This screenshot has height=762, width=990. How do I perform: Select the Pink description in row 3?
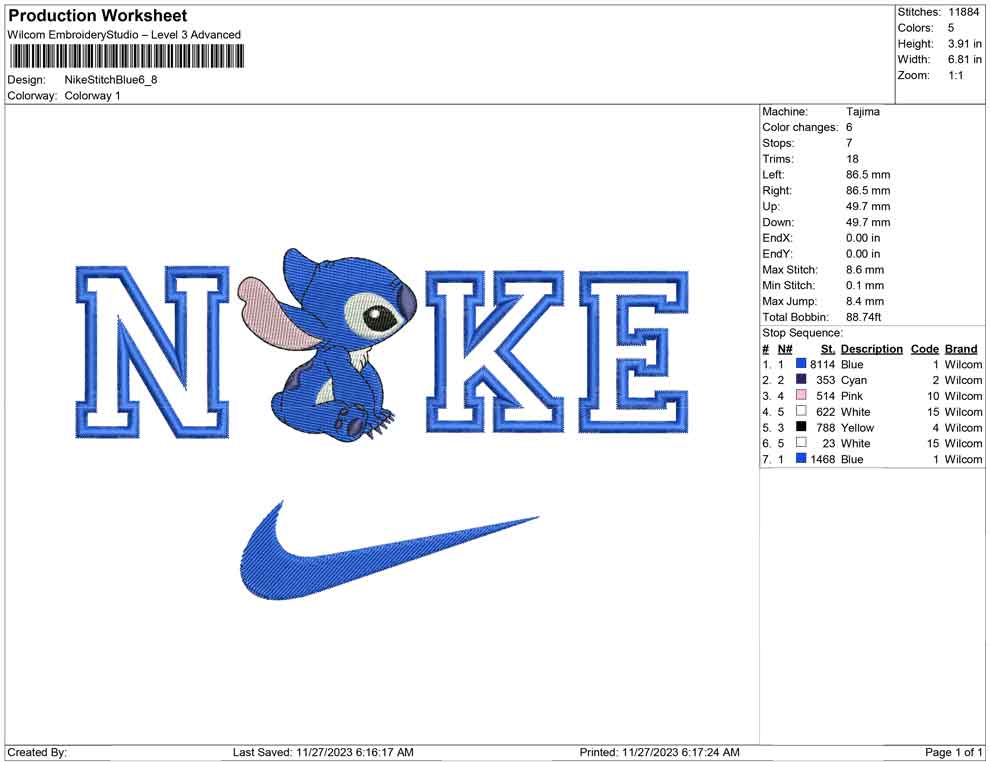852,396
